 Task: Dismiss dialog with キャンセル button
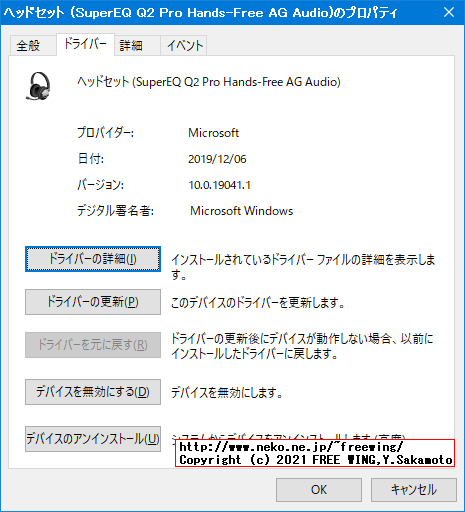tap(414, 490)
